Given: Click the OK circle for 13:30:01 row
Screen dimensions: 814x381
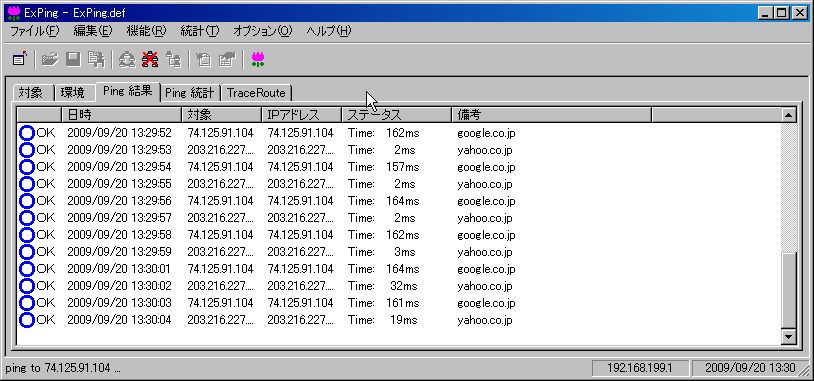Looking at the screenshot, I should 26,269.
